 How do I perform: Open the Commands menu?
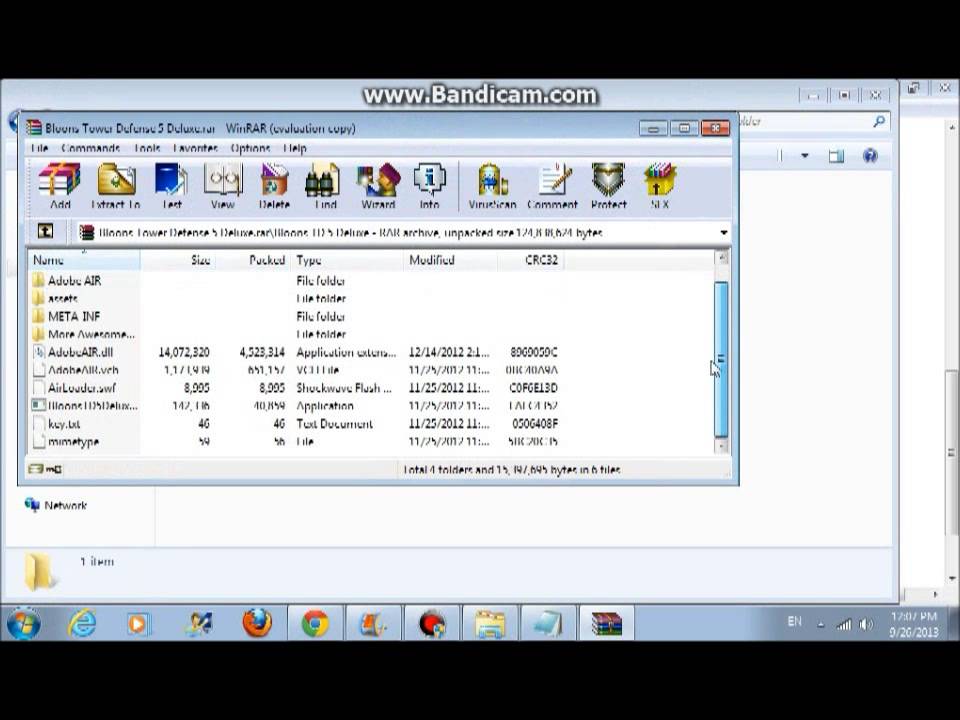(x=90, y=148)
